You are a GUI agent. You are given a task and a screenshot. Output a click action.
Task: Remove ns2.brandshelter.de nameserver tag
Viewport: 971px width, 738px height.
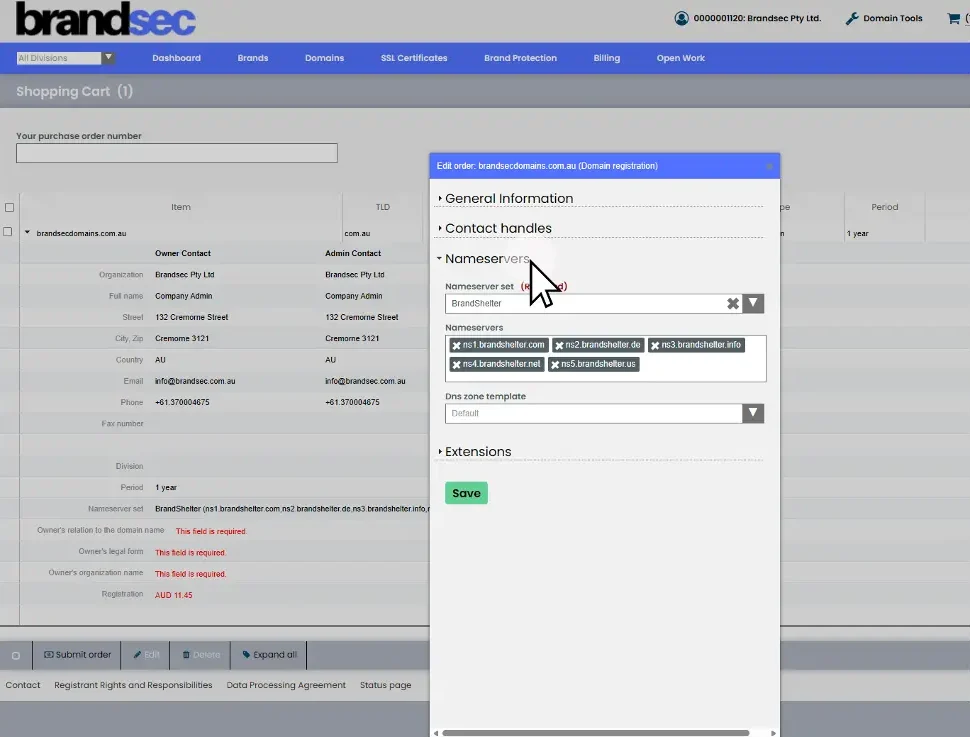pyautogui.click(x=559, y=345)
